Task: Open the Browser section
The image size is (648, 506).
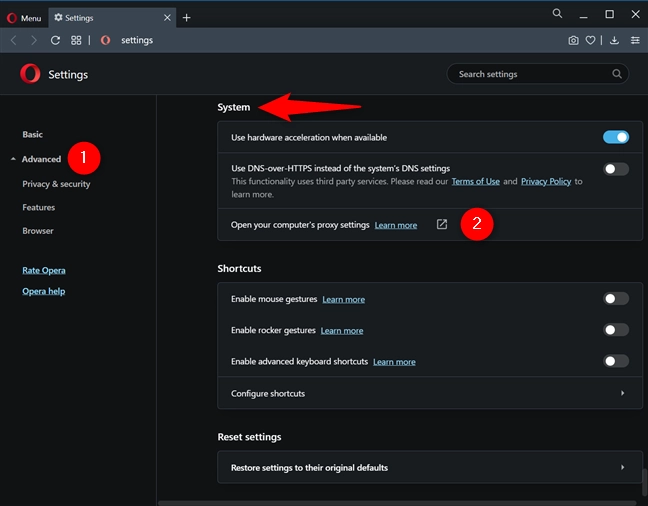Action: coord(38,231)
